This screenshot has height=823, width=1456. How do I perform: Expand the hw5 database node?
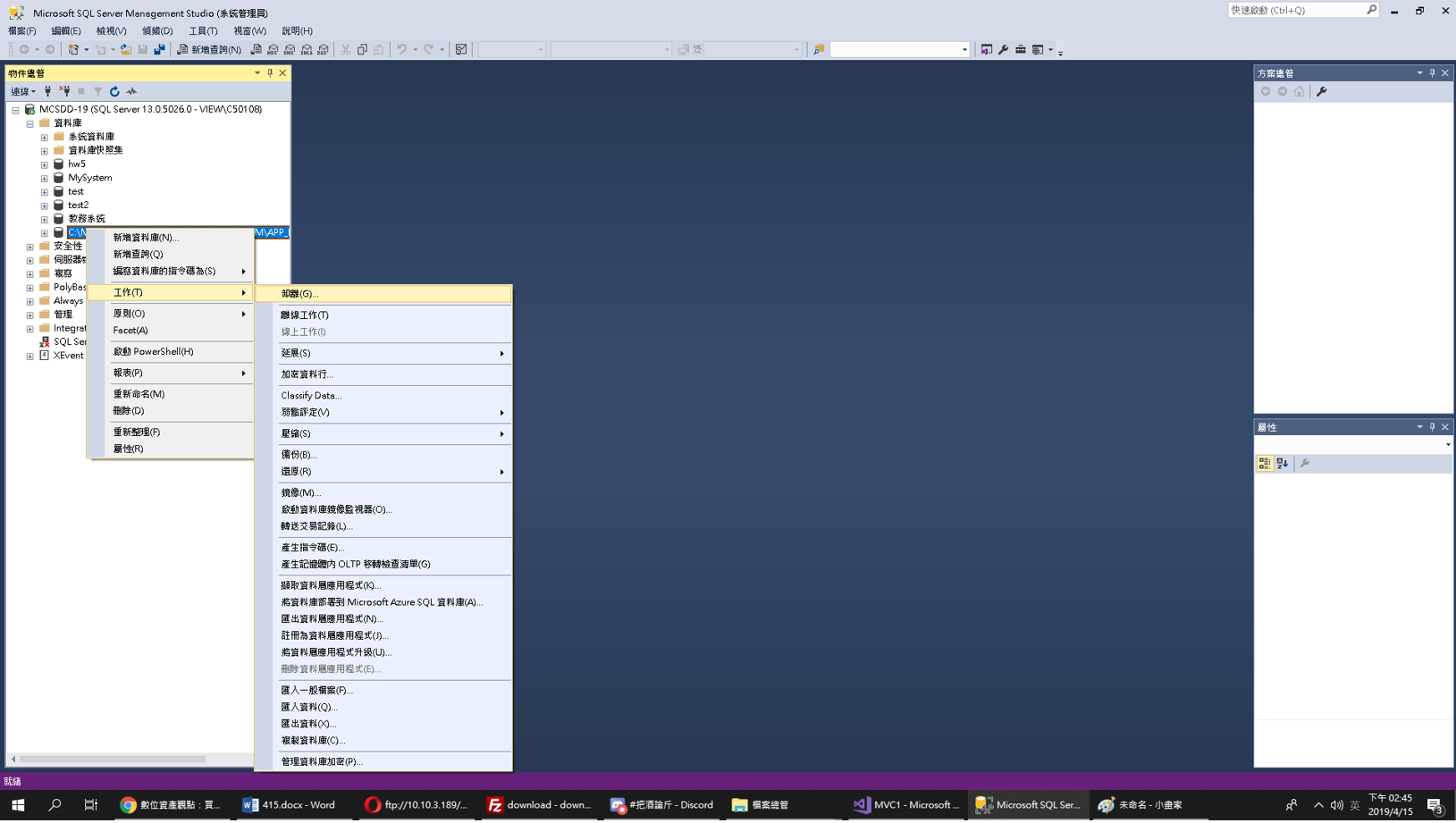(x=44, y=164)
